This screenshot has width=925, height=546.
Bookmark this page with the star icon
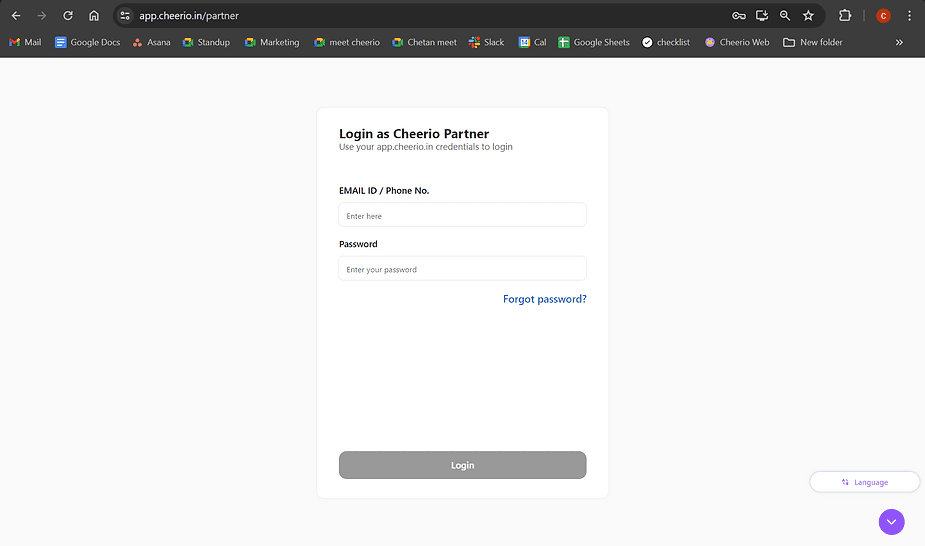pos(808,16)
